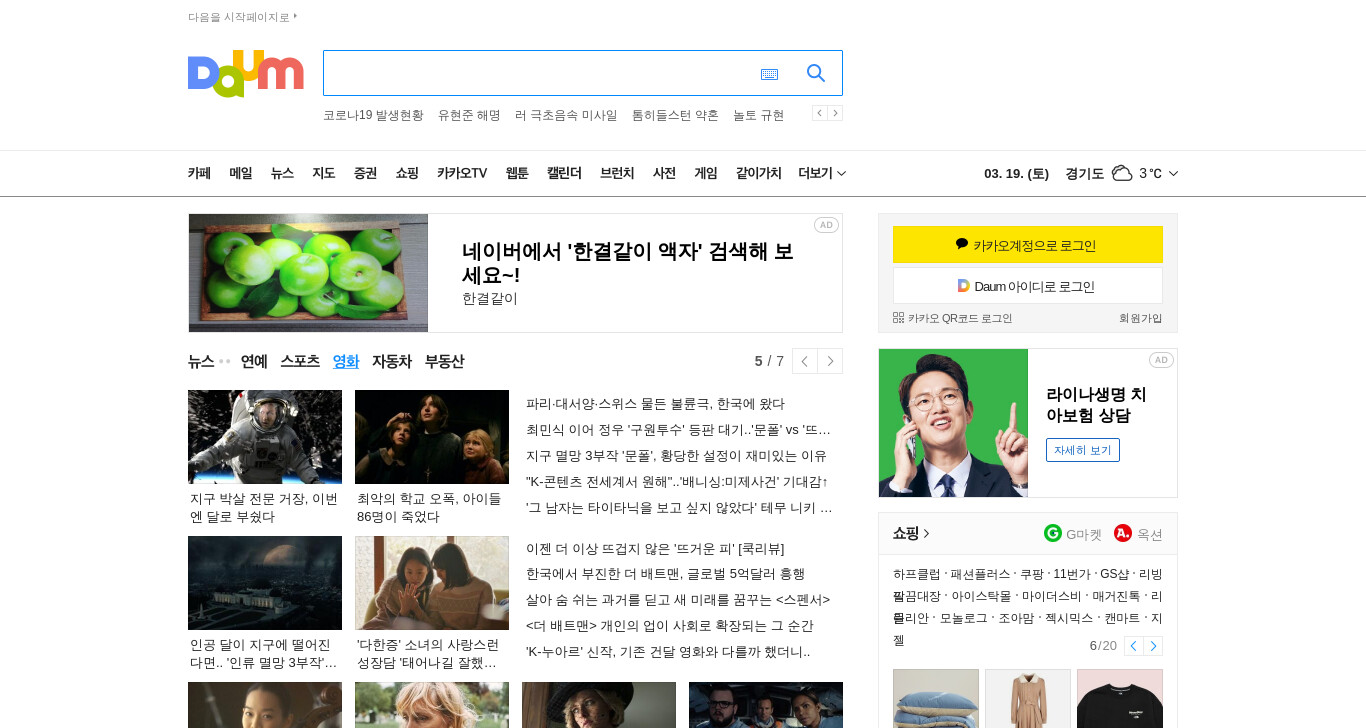Screen dimensions: 1366x728
Task: Open 지도 in the service menu
Action: pos(323,173)
